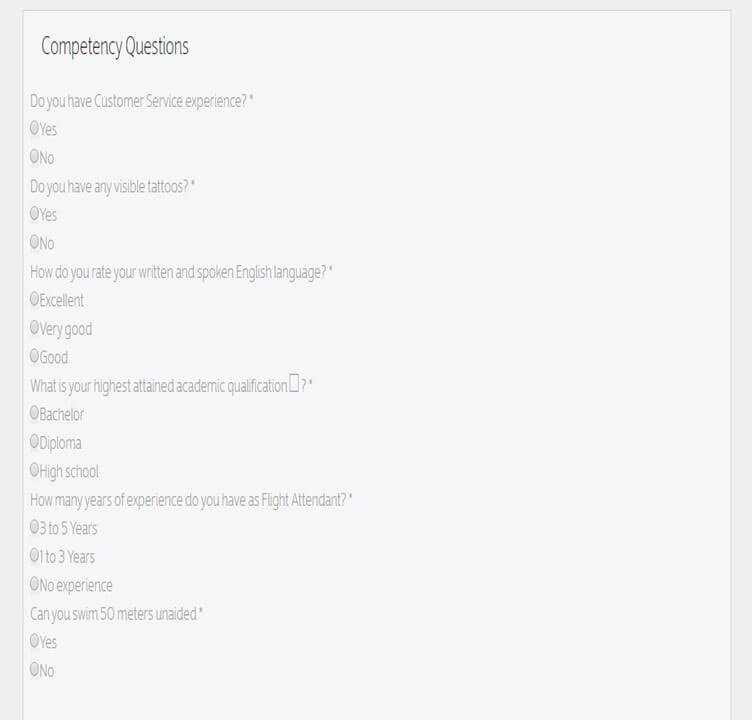
Task: Select No for swimming 50 meters unaided
Action: (x=35, y=669)
